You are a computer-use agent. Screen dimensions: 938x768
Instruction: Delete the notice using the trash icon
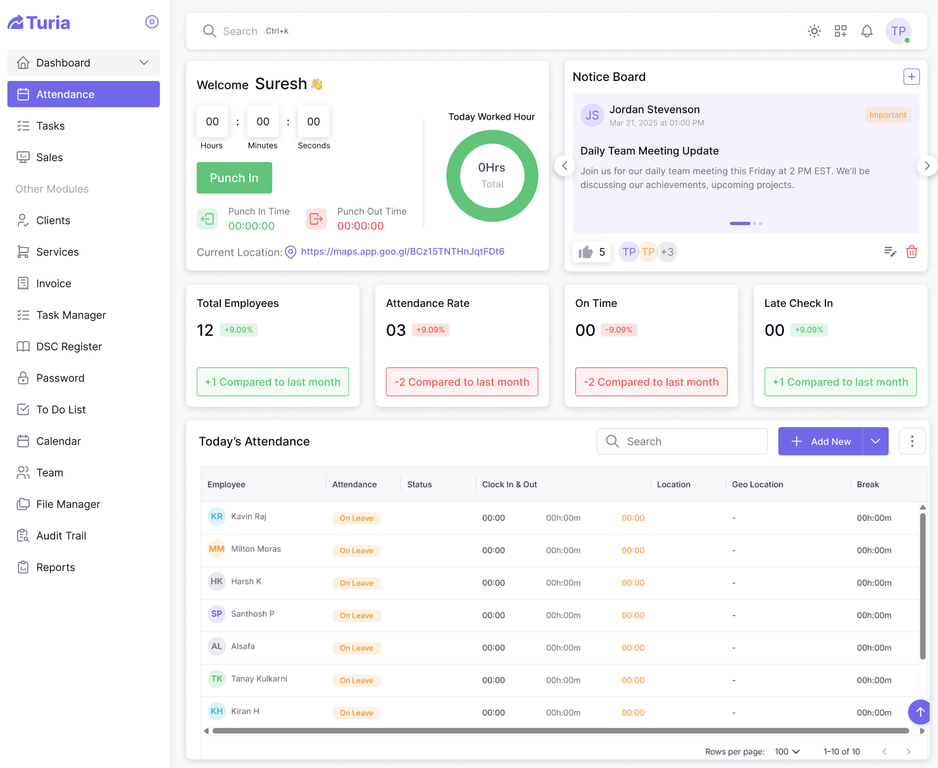pyautogui.click(x=911, y=252)
